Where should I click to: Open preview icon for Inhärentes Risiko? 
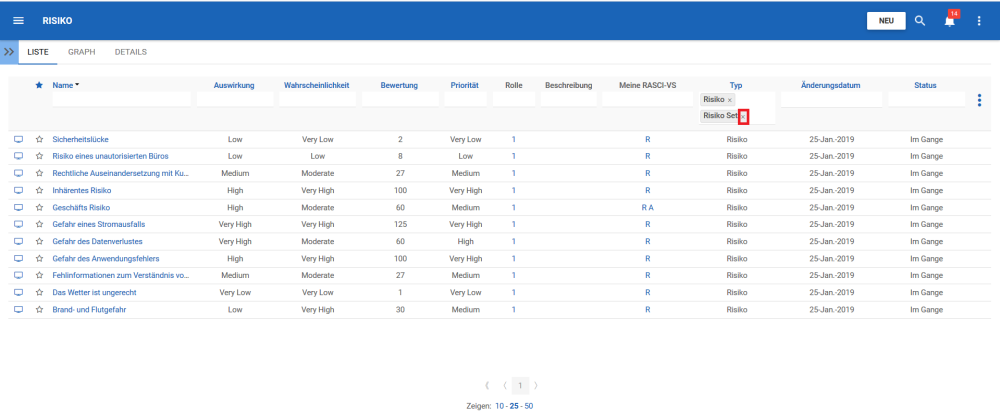18,190
